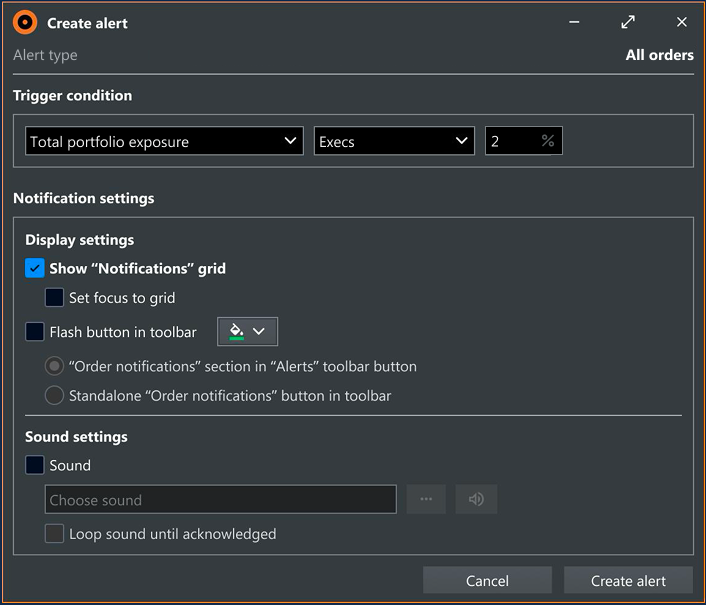Image resolution: width=706 pixels, height=605 pixels.
Task: Minimize the Create alert dialog
Action: (574, 22)
